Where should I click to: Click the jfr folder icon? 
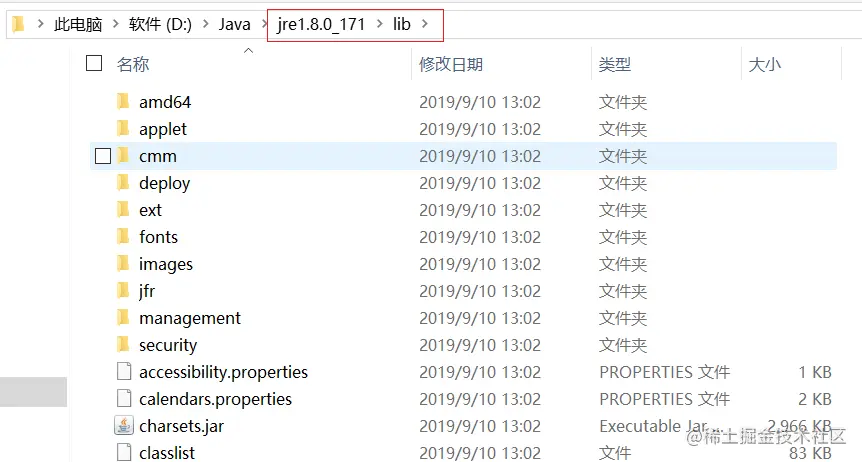click(124, 290)
